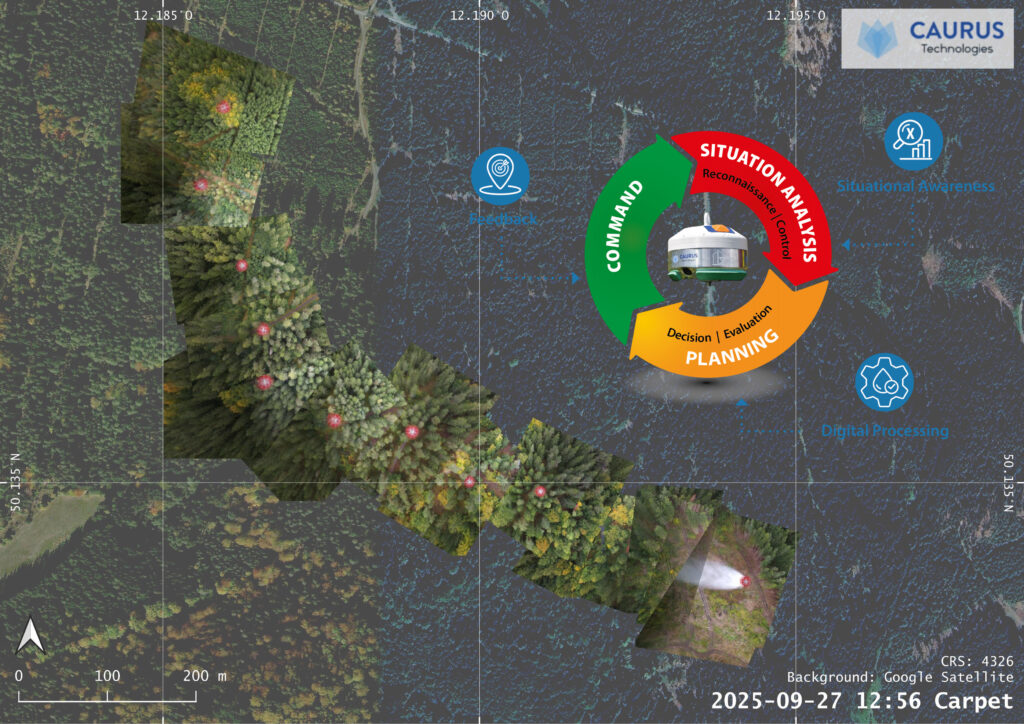Select the northernmost red waypoint marker

click(223, 107)
